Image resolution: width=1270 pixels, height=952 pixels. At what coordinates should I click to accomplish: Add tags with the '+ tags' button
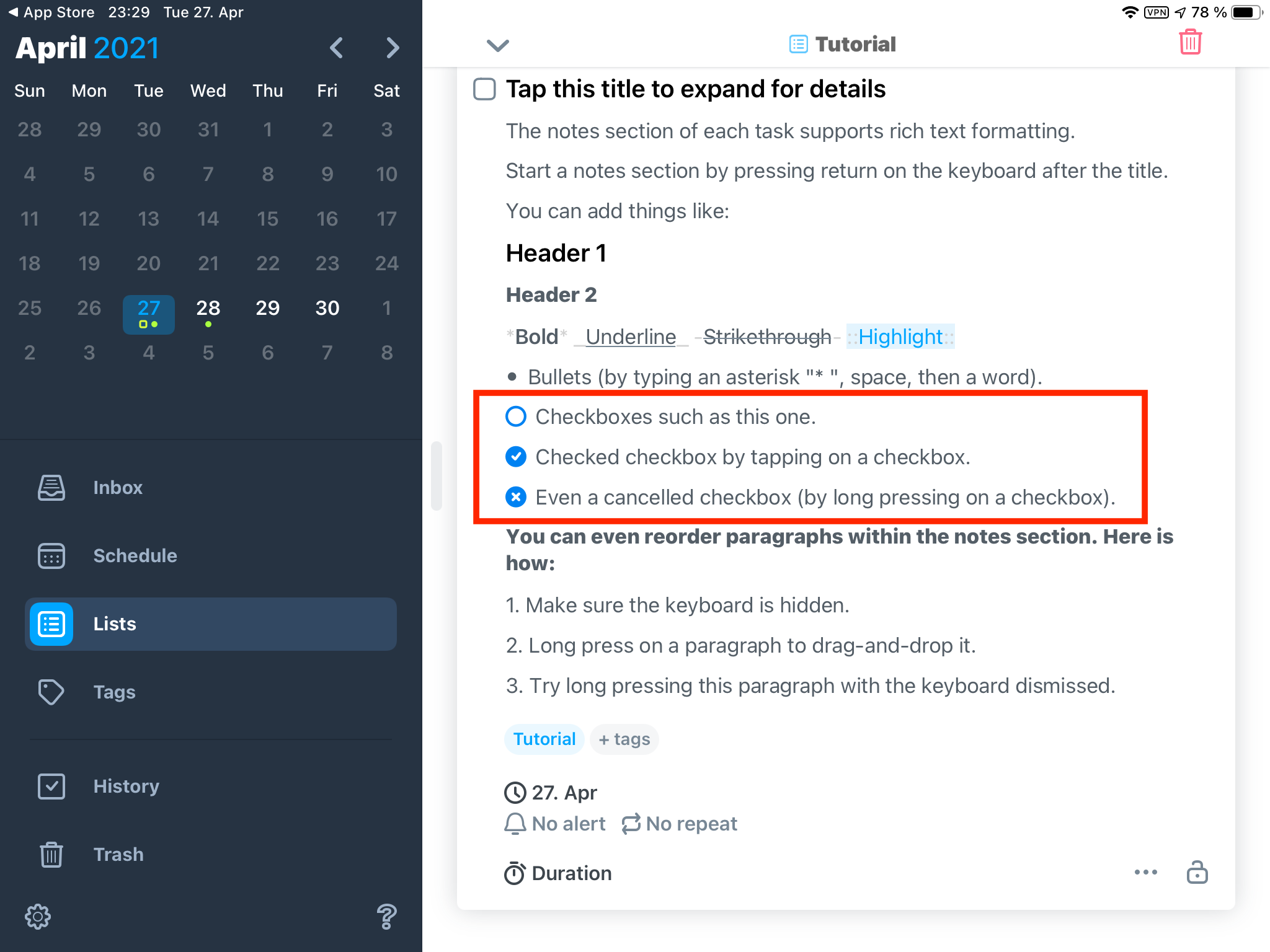(624, 739)
